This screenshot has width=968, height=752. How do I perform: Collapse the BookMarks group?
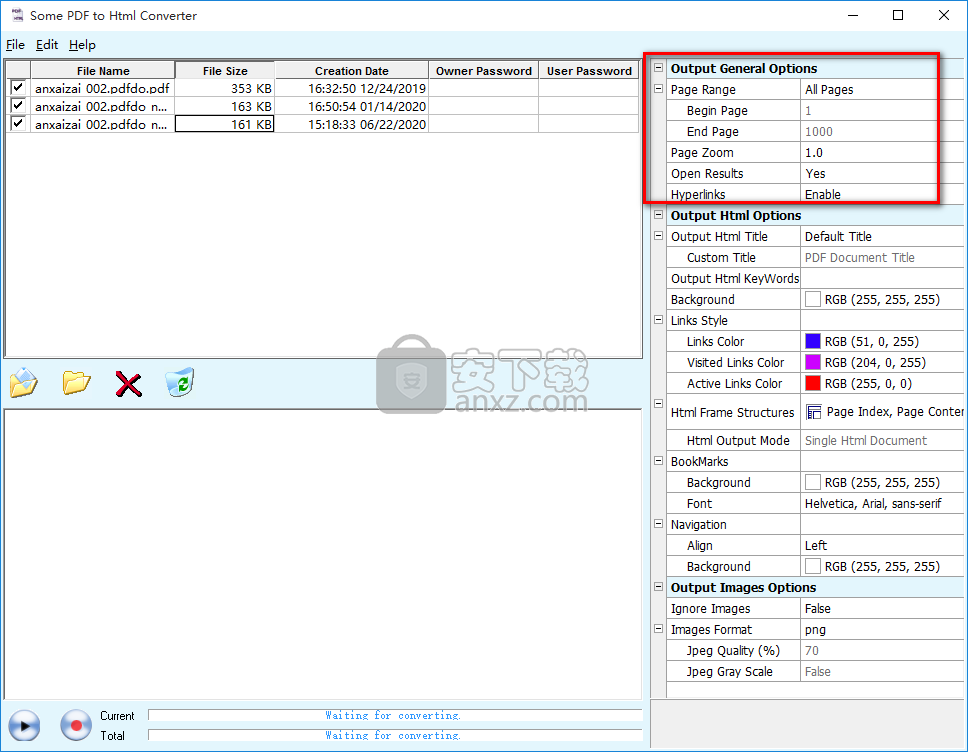tap(659, 461)
